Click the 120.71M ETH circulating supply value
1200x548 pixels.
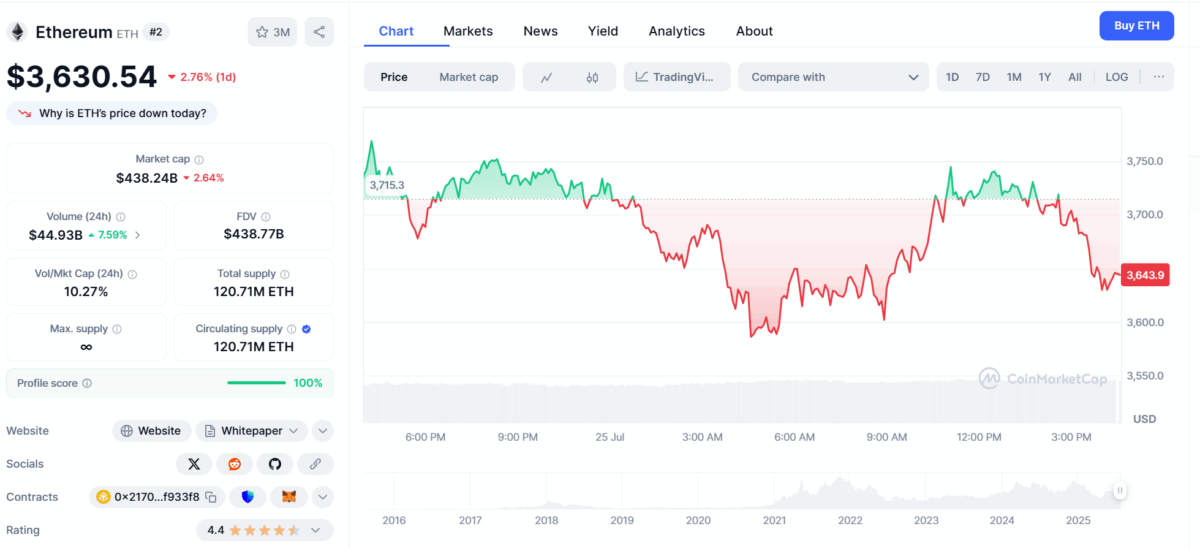point(254,347)
